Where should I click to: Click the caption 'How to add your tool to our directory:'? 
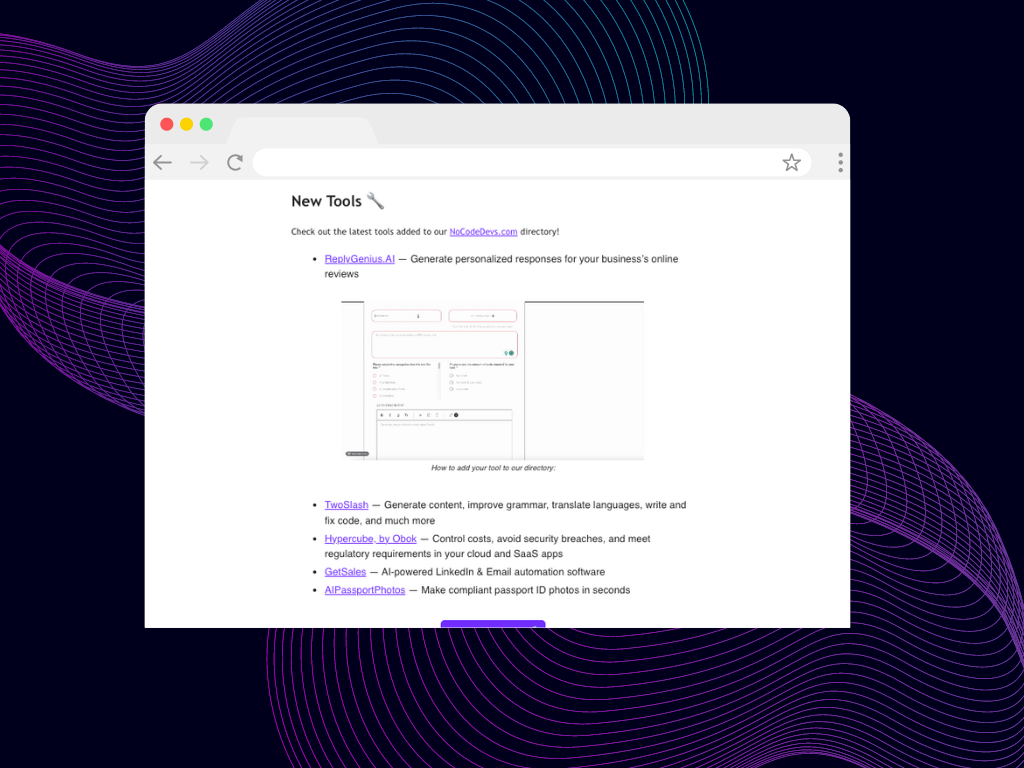493,468
